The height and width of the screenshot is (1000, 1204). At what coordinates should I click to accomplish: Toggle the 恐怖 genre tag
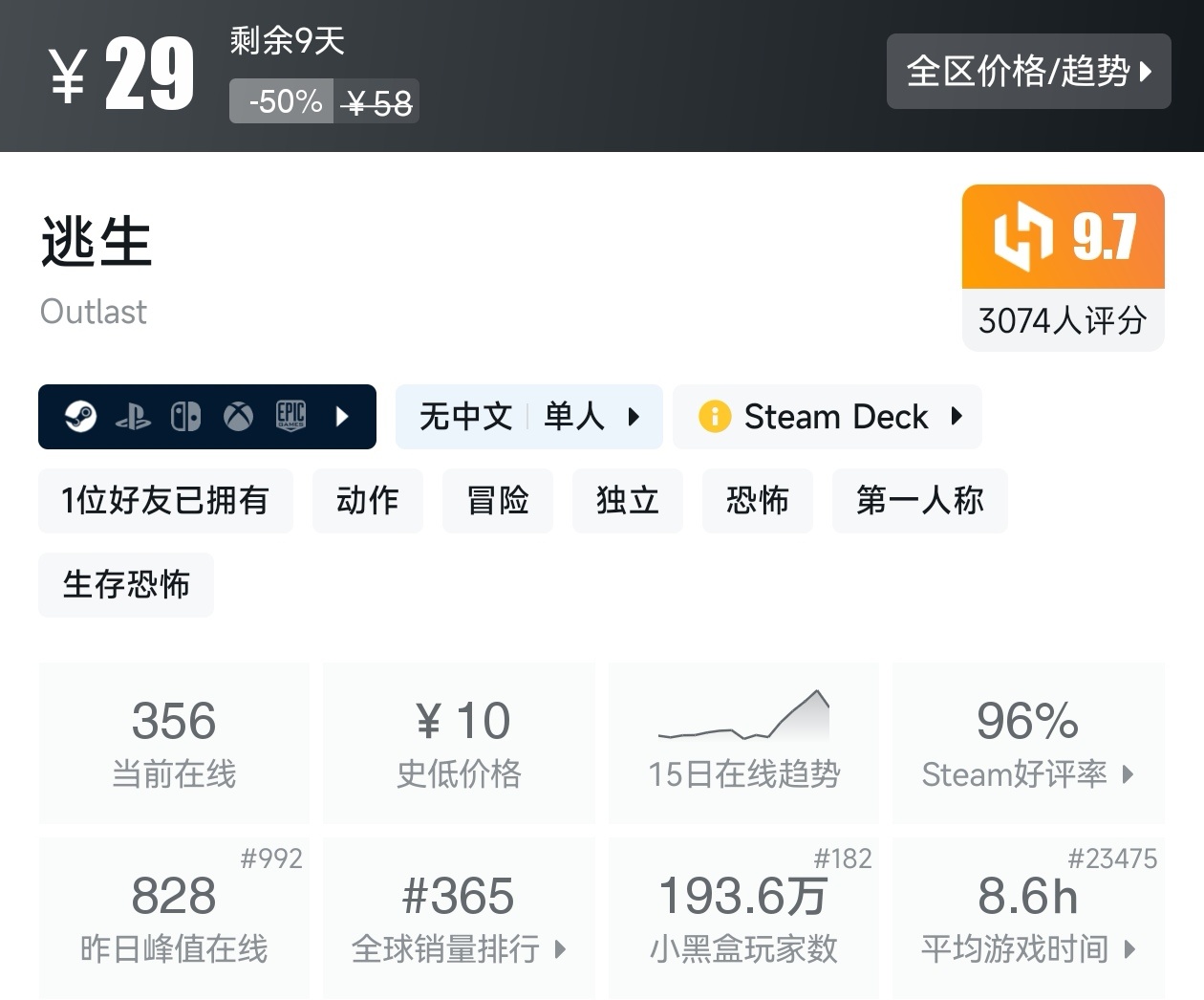[757, 500]
